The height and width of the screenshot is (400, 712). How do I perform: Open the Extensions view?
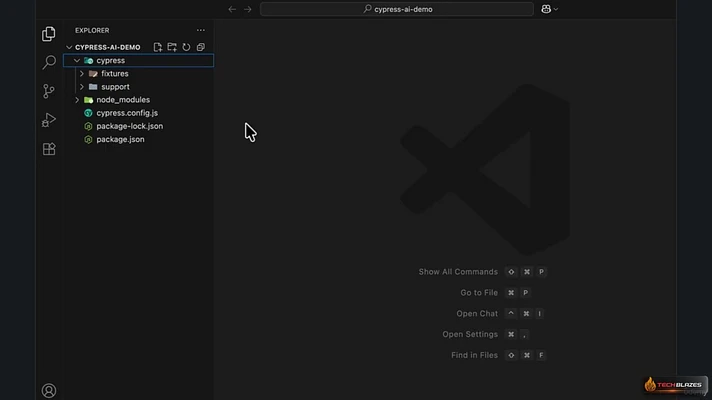(x=49, y=149)
